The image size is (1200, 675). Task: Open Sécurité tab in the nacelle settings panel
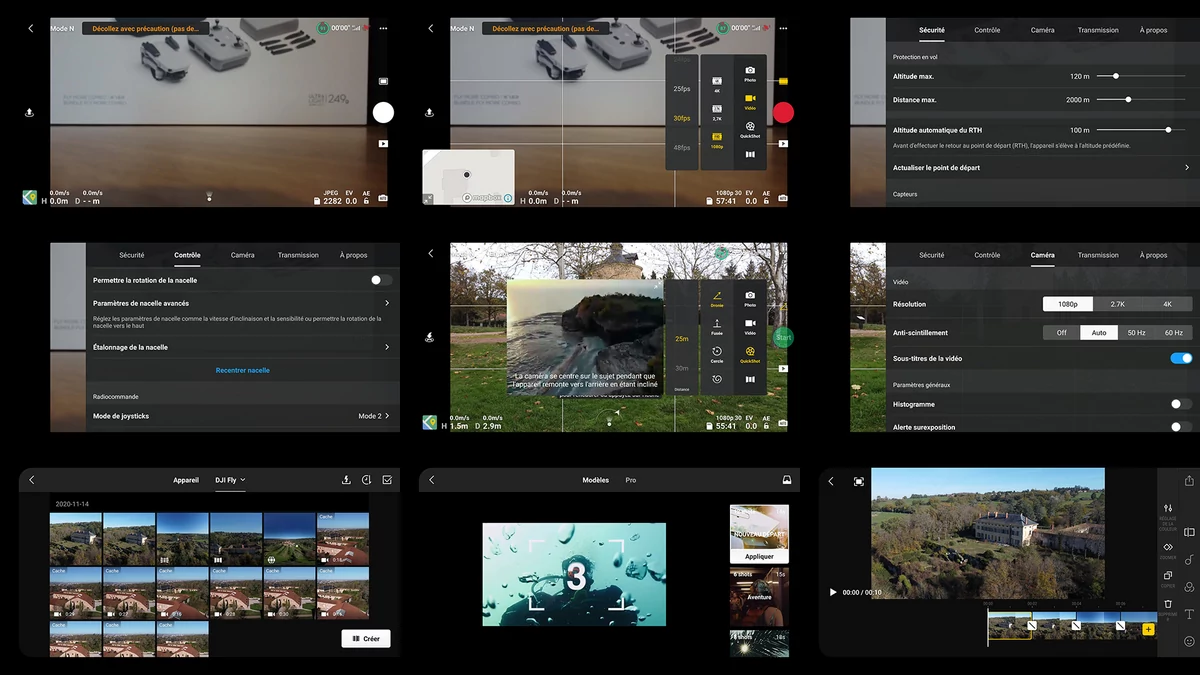click(132, 255)
